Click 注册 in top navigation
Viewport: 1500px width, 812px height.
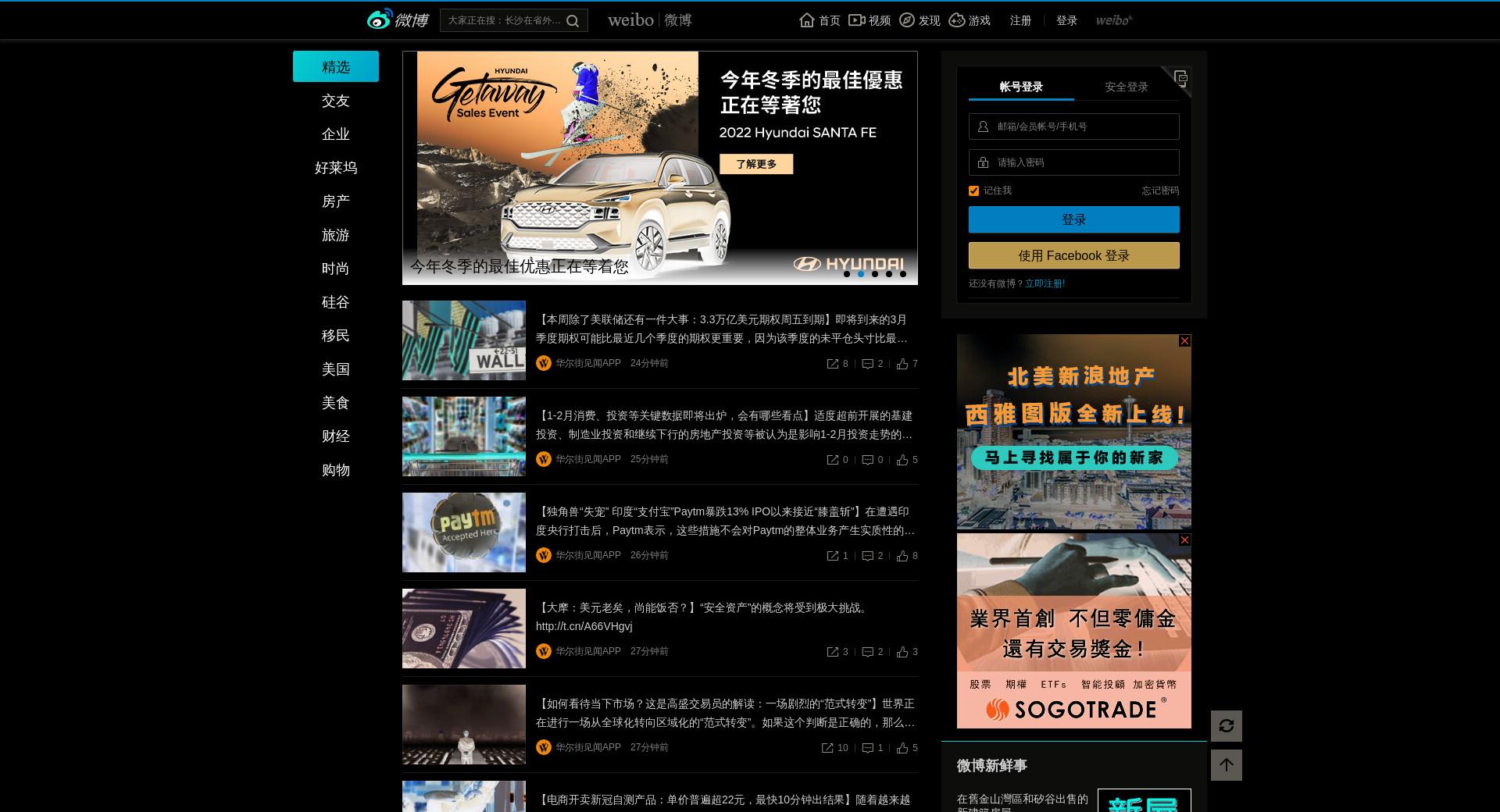pyautogui.click(x=1020, y=20)
